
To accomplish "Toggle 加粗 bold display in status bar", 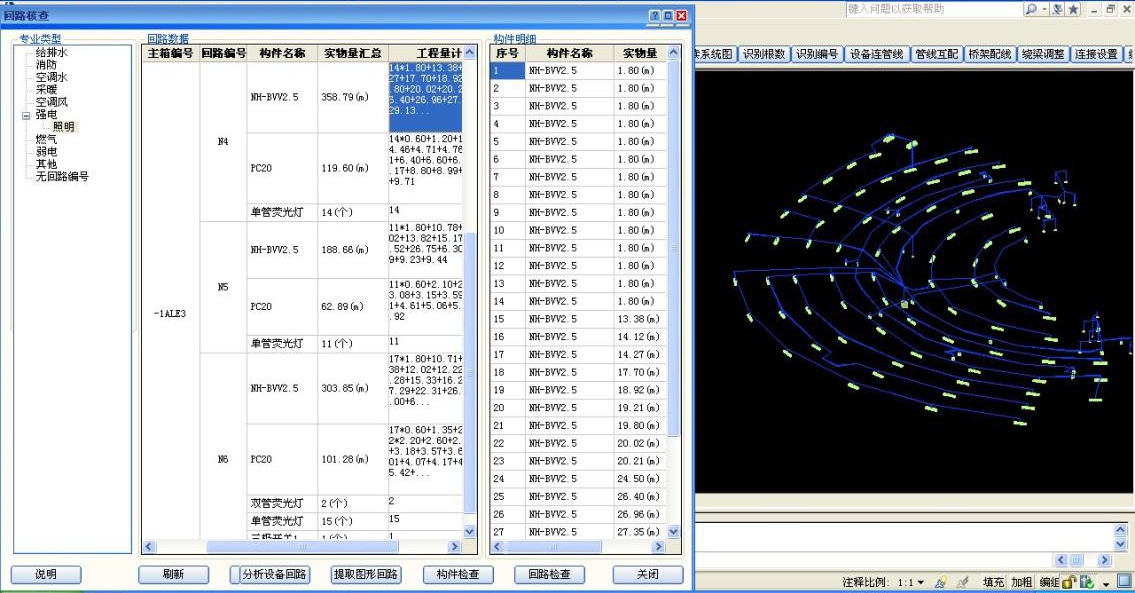I will [x=1021, y=582].
